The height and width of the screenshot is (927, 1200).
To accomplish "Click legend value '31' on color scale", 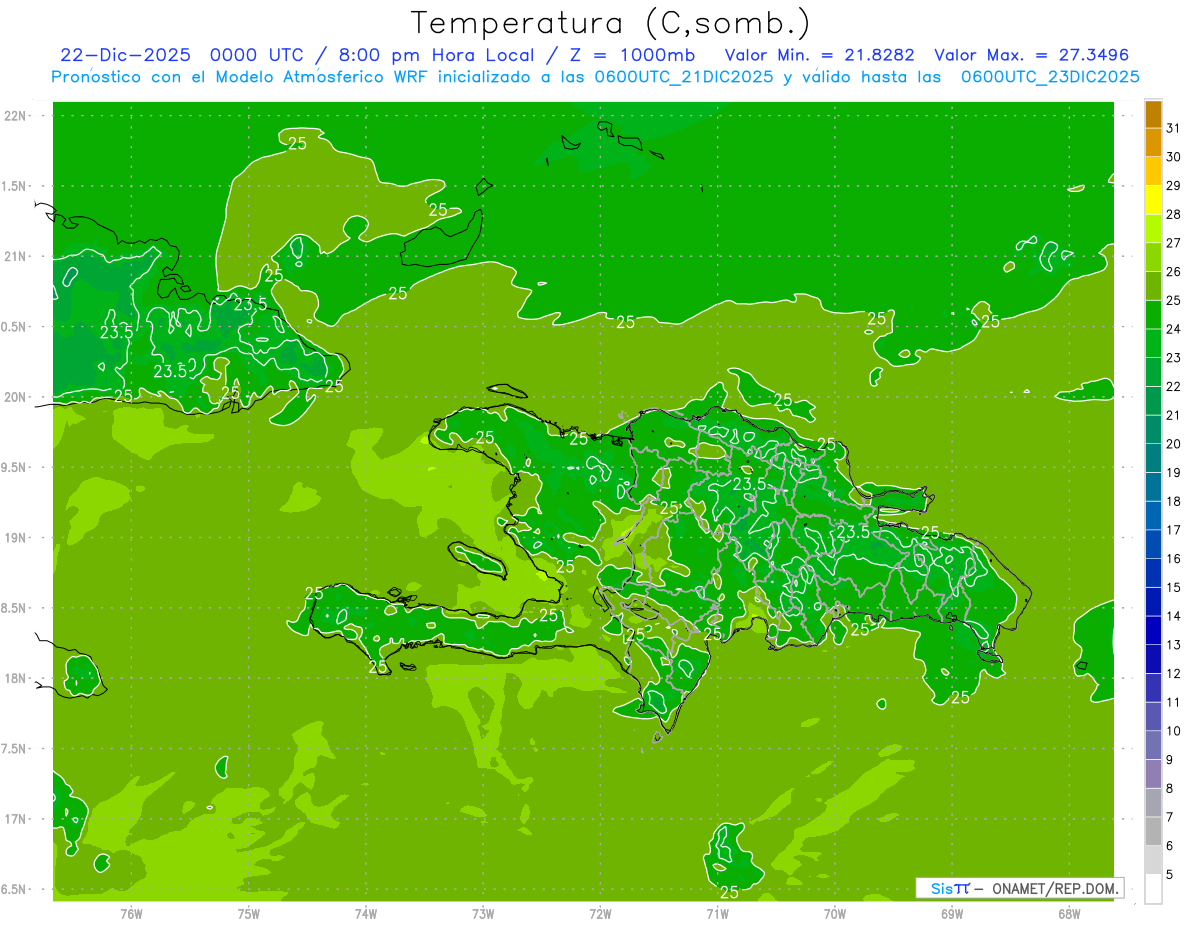I will point(1174,128).
